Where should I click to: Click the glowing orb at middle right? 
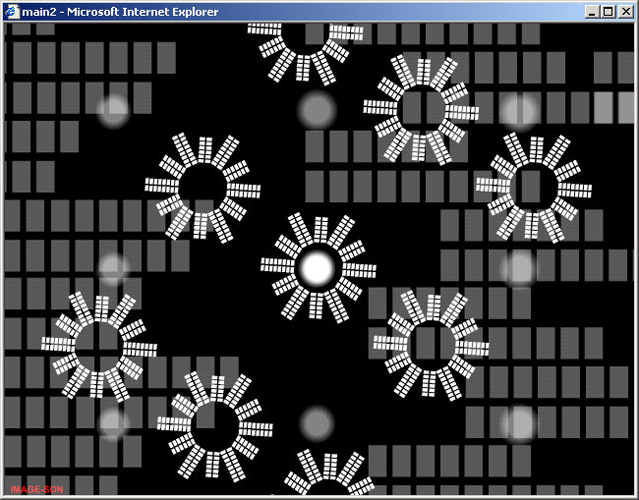point(519,268)
